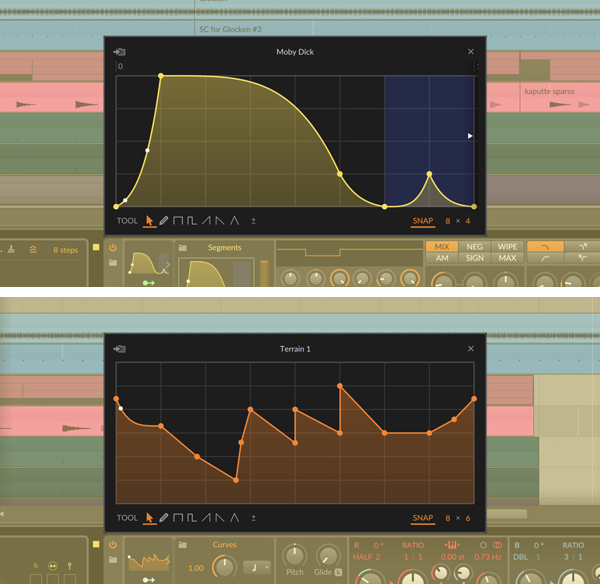Open the preset folder below Segments device power button
Screen dimensions: 600x584
pyautogui.click(x=113, y=263)
